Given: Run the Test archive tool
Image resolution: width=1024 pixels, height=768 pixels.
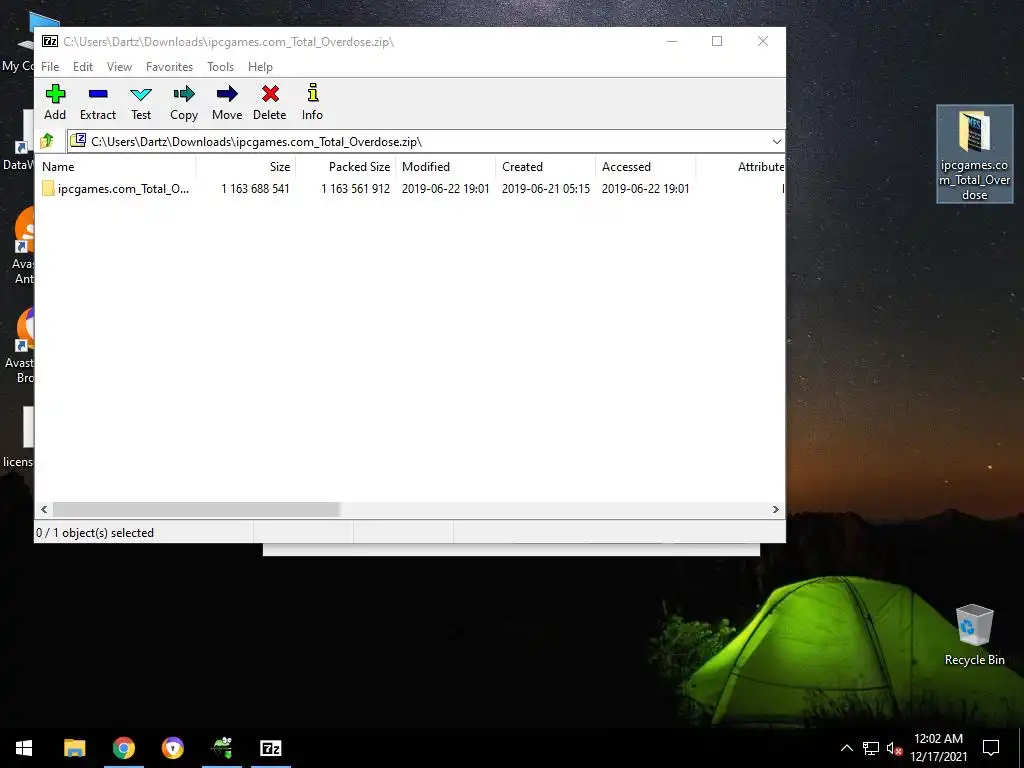Looking at the screenshot, I should 141,102.
